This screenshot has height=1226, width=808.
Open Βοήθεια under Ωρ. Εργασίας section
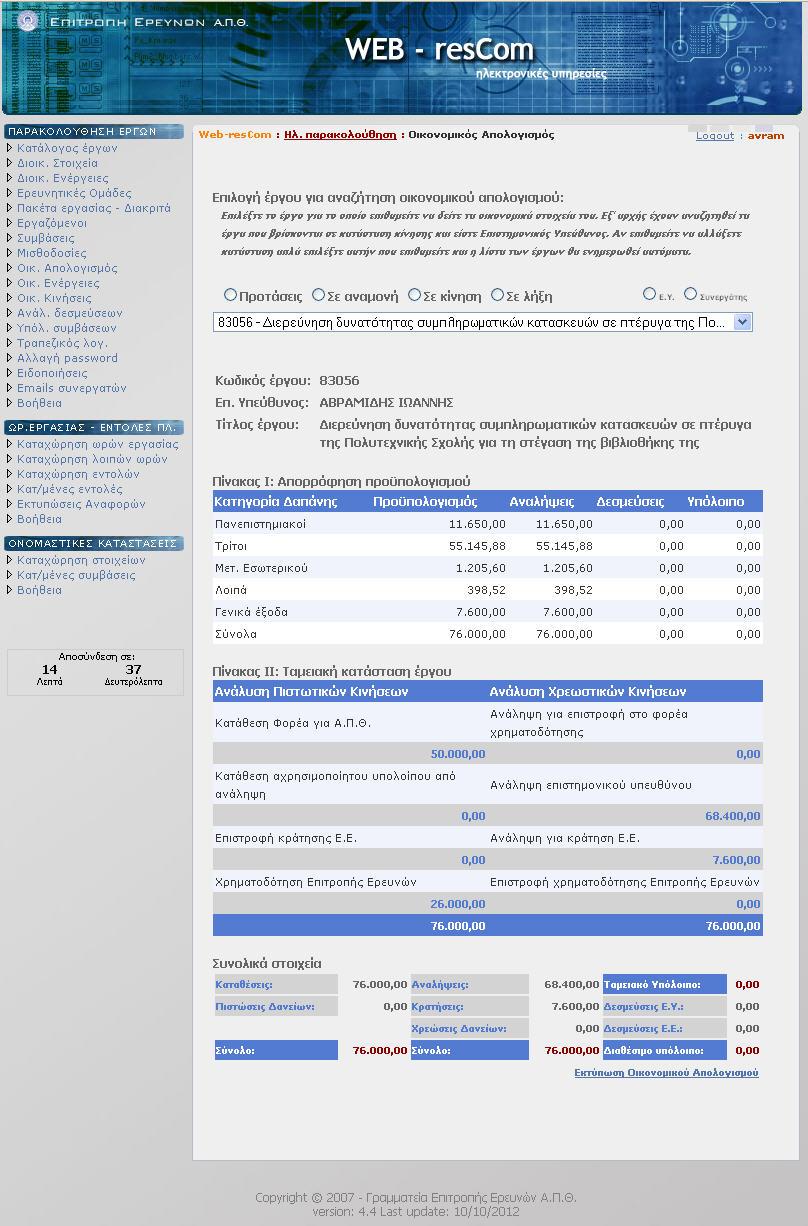pos(39,519)
